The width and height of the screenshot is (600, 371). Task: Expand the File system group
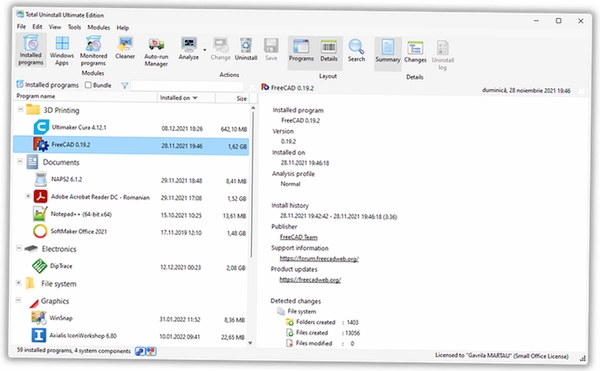point(18,283)
